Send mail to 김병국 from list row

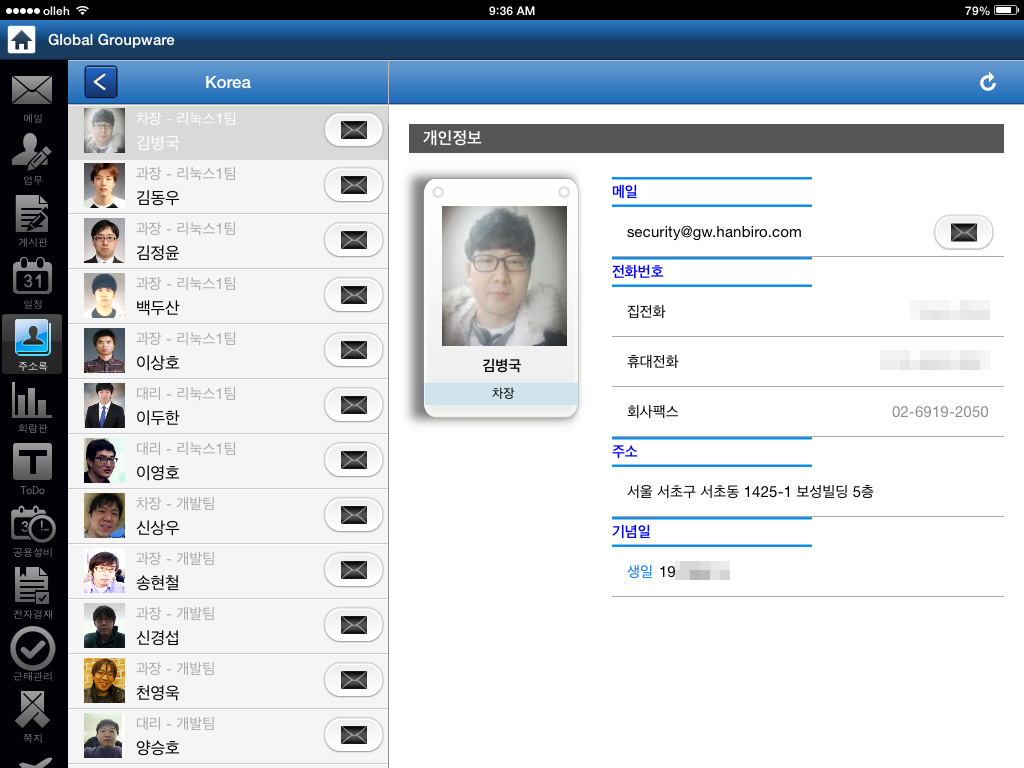point(353,130)
